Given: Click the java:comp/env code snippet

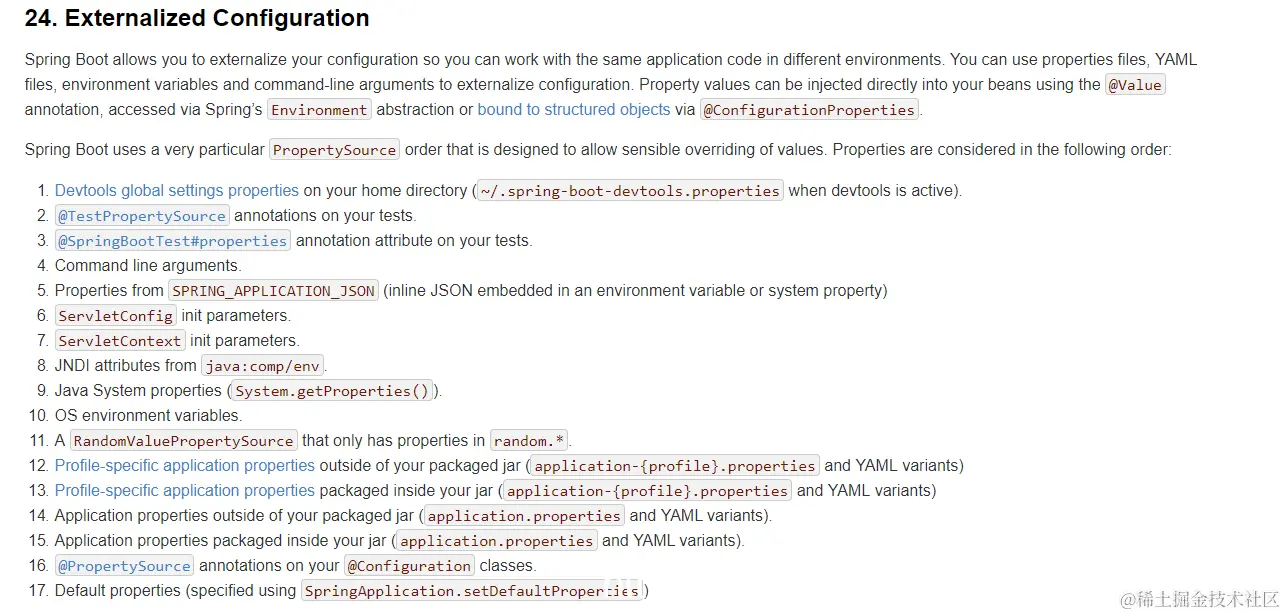Looking at the screenshot, I should [263, 366].
